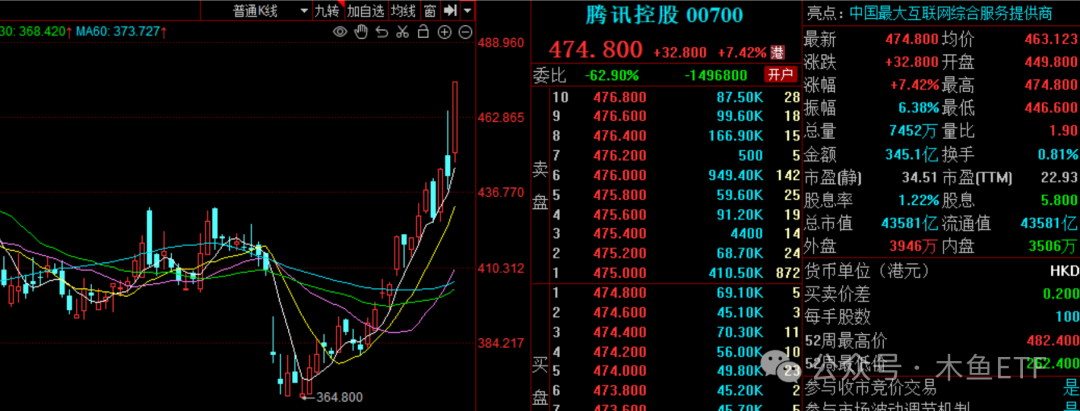Click the 窗 window button
Screen dimensions: 1080x411
click(430, 10)
